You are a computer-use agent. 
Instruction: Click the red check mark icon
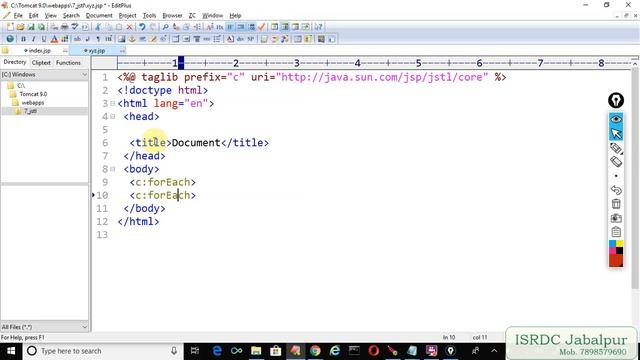point(262,27)
